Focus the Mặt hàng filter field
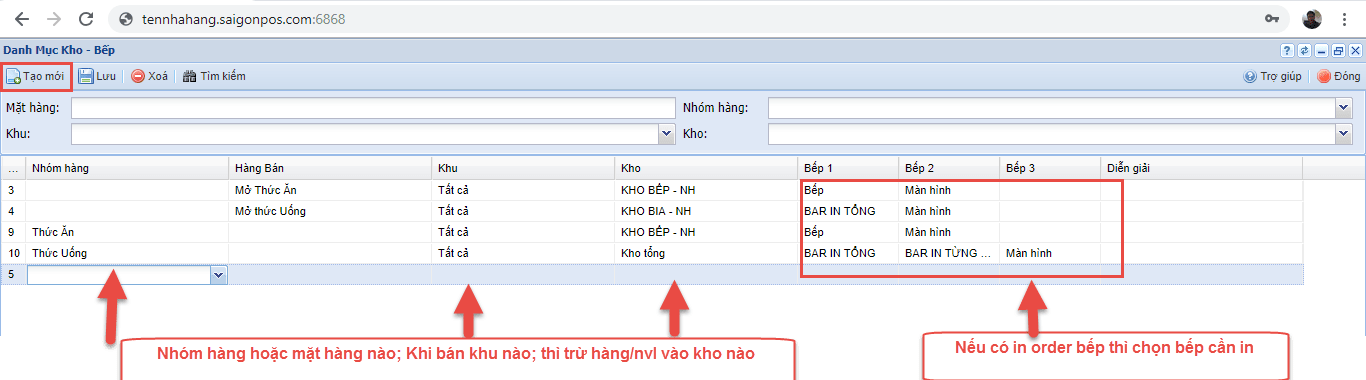Image resolution: width=1366 pixels, height=380 pixels. point(373,107)
